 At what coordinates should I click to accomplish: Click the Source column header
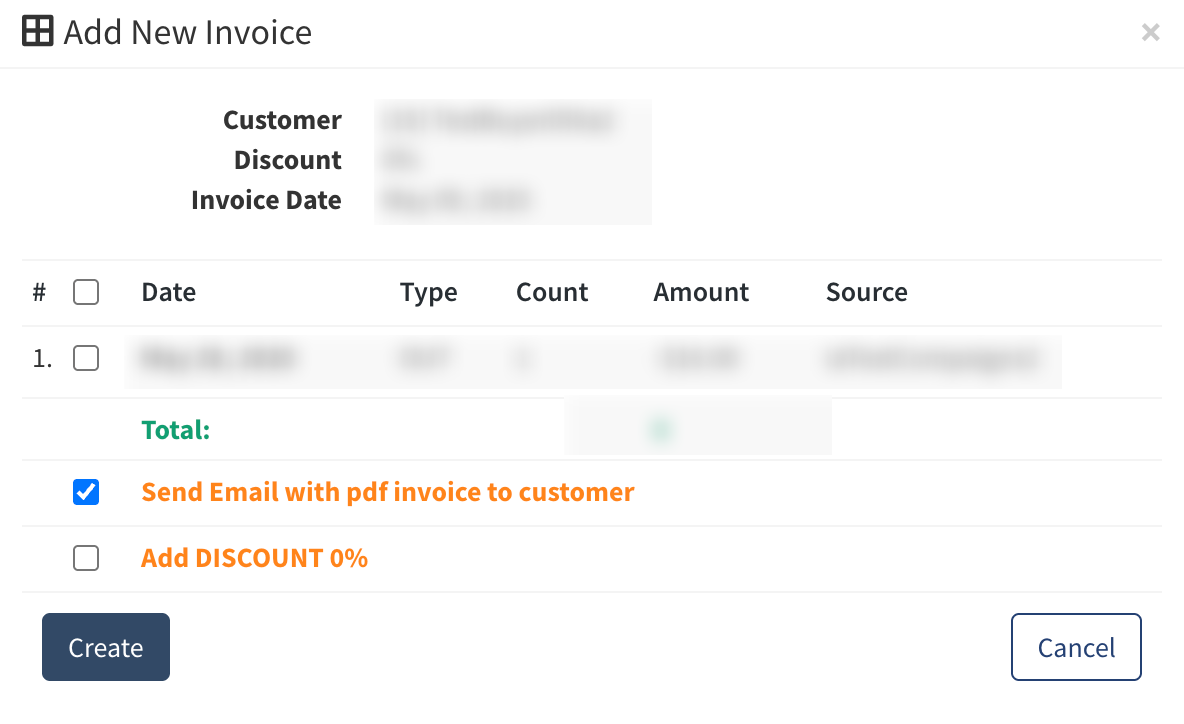click(867, 292)
